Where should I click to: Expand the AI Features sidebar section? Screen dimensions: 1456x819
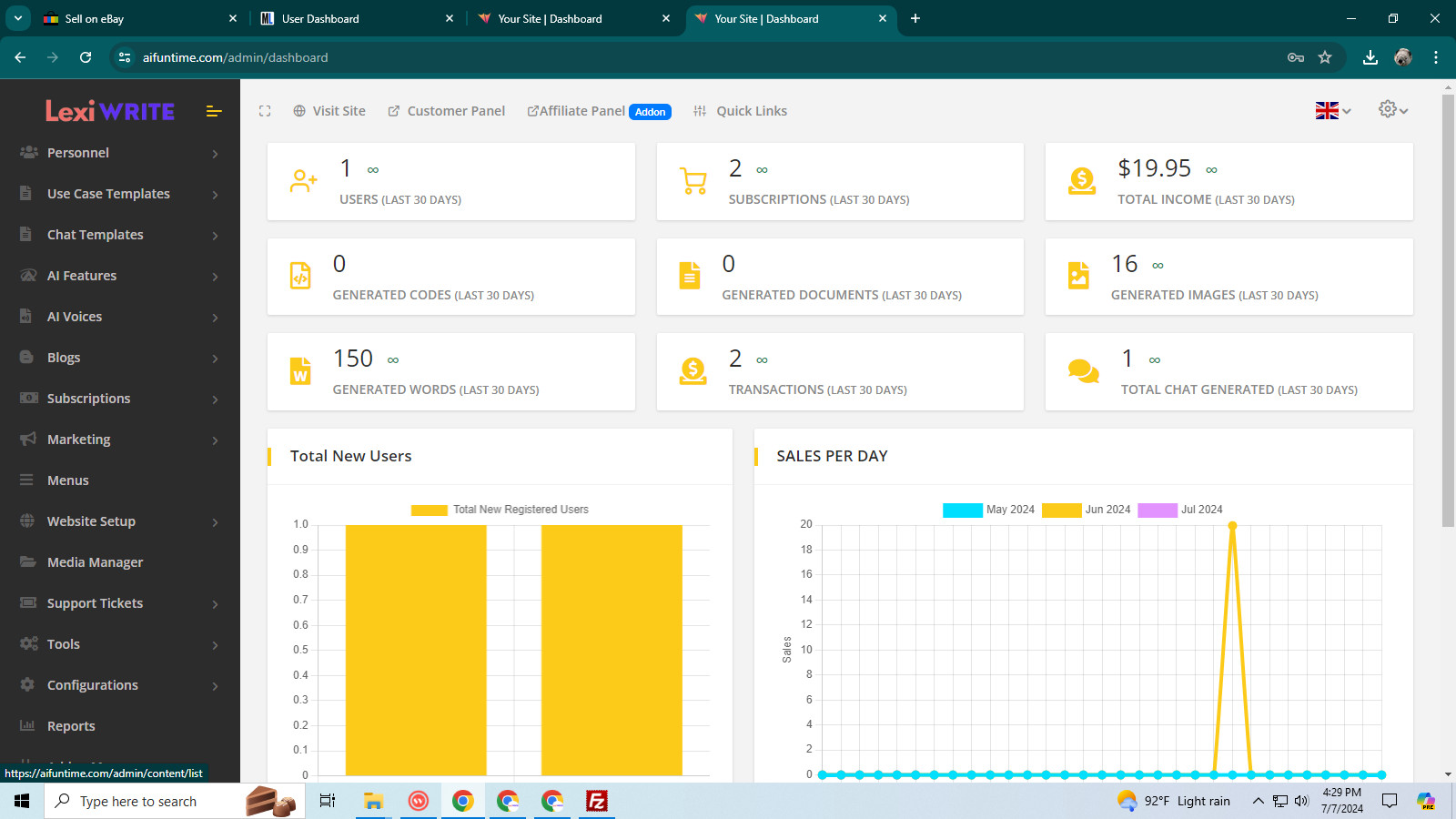point(120,276)
